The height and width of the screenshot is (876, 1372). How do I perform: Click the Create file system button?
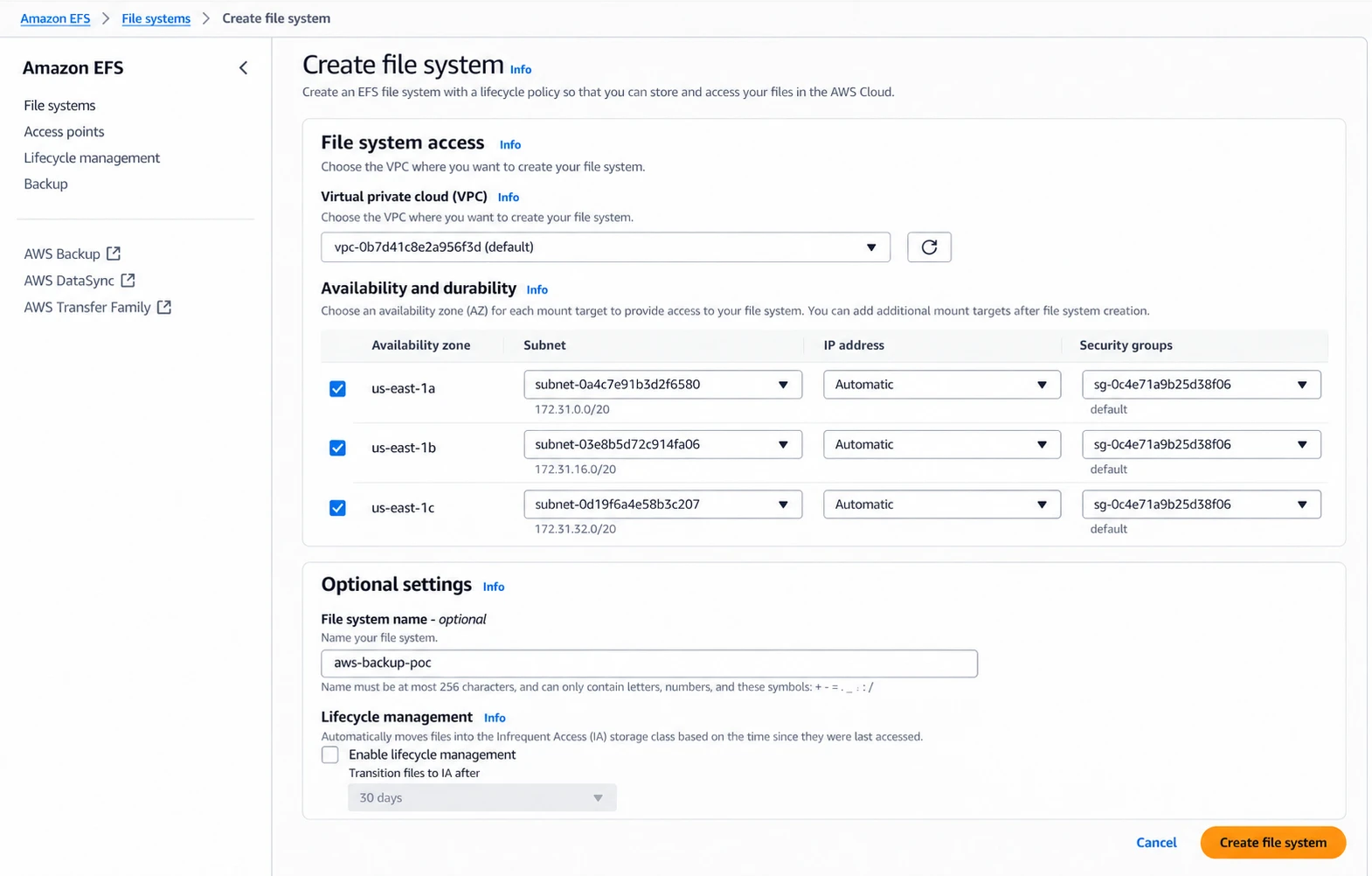[1273, 843]
